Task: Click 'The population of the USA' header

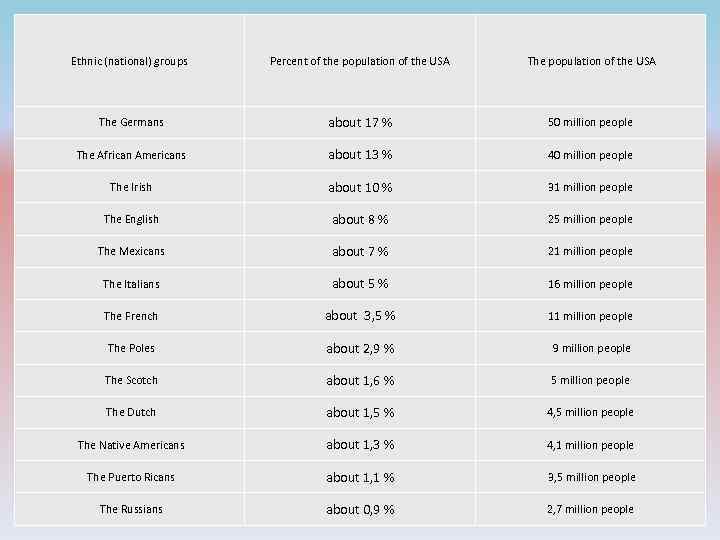Action: [591, 62]
